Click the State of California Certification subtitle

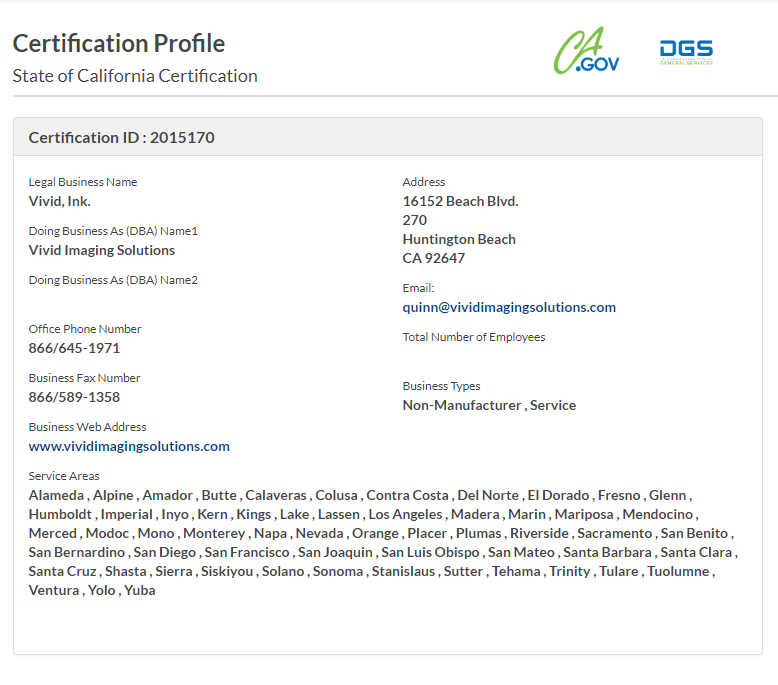coord(135,76)
